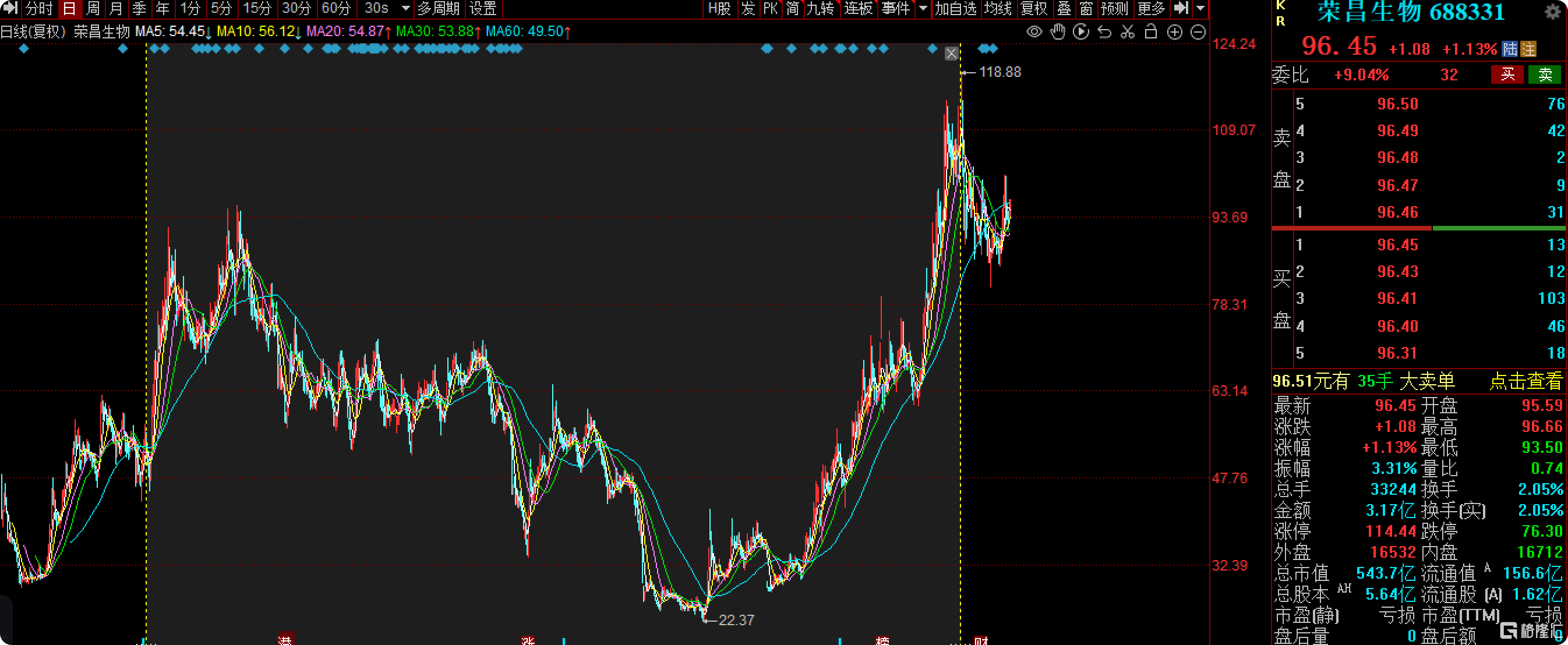Toggle the padlock lock icon

coord(1150,31)
